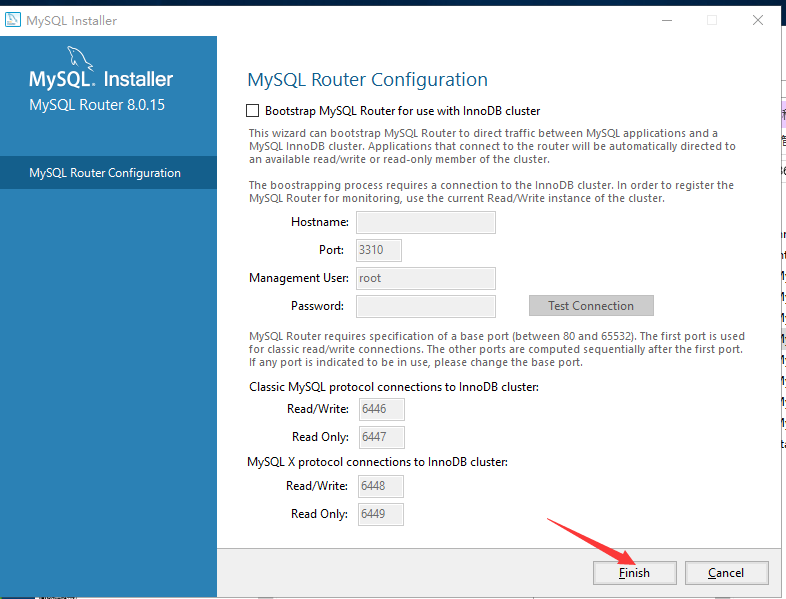Viewport: 786px width, 599px height.
Task: Click the Test Connection button
Action: pos(591,306)
